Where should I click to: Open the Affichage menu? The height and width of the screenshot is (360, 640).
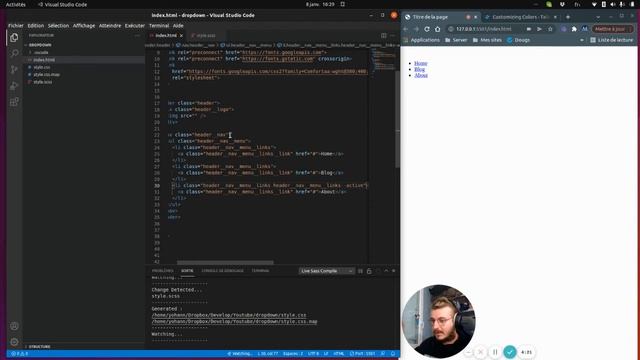point(84,25)
